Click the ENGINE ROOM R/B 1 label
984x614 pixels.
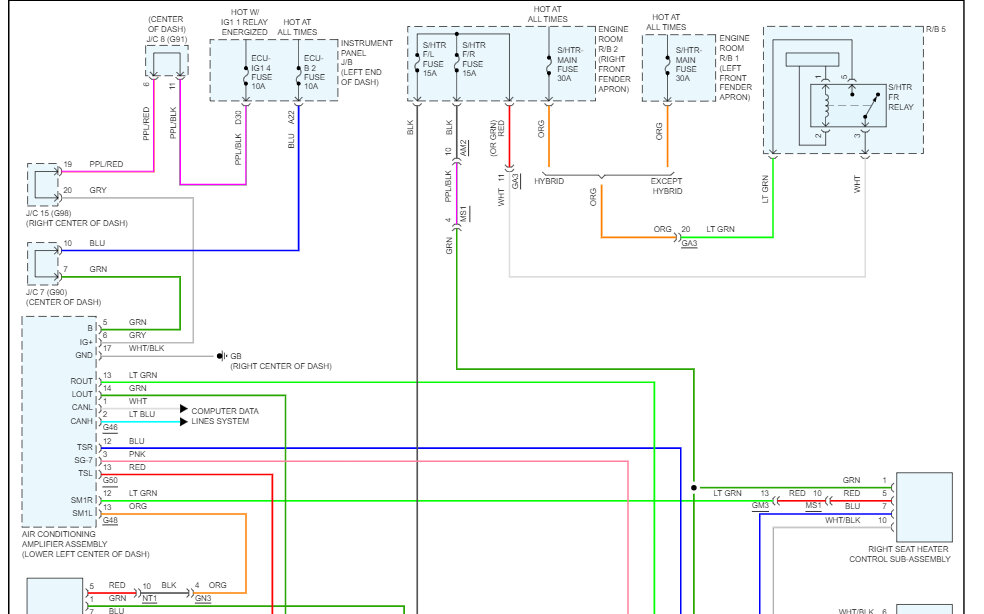[735, 67]
